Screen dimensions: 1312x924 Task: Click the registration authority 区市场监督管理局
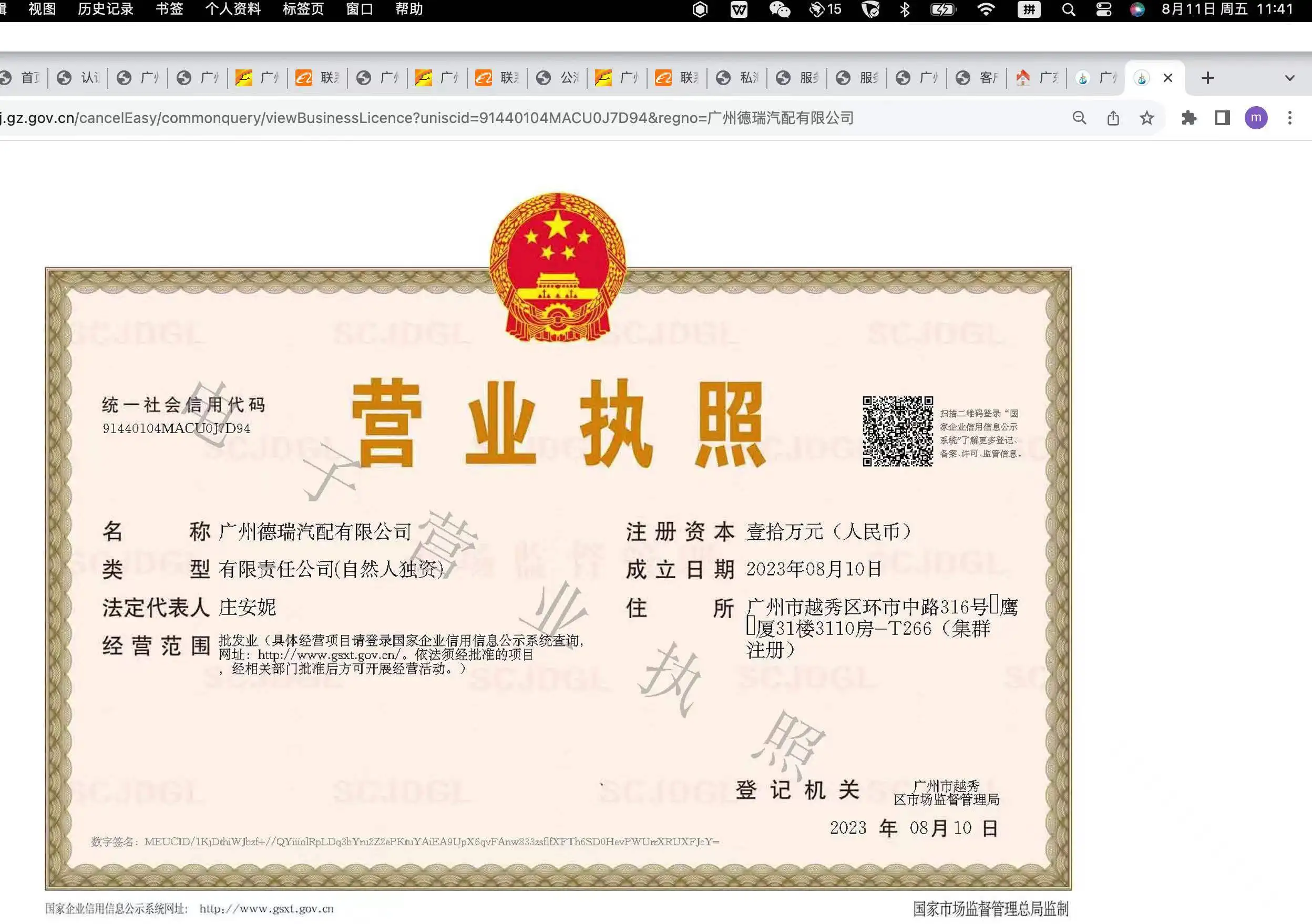[x=946, y=799]
